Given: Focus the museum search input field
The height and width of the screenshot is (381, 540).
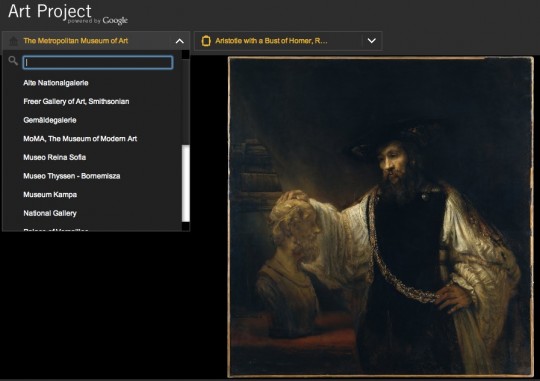Looking at the screenshot, I should point(98,62).
